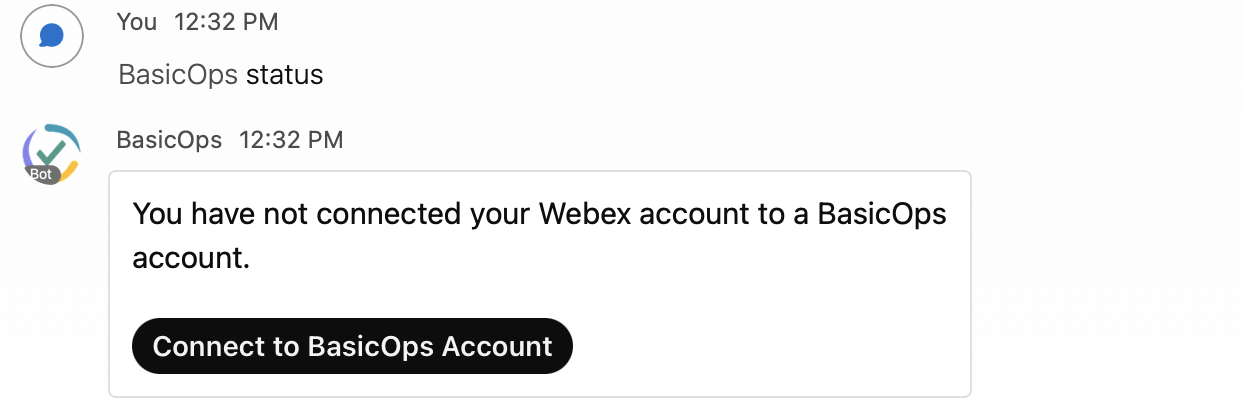Screen dimensions: 1242x418
Task: Open your user avatar with chat bubble
Action: pos(52,37)
